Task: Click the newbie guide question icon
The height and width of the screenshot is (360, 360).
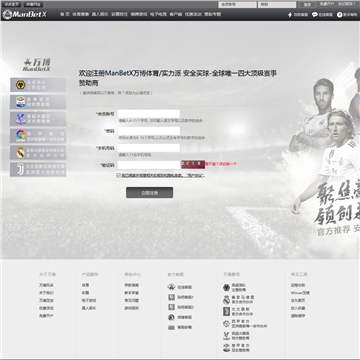Action: pos(340,15)
